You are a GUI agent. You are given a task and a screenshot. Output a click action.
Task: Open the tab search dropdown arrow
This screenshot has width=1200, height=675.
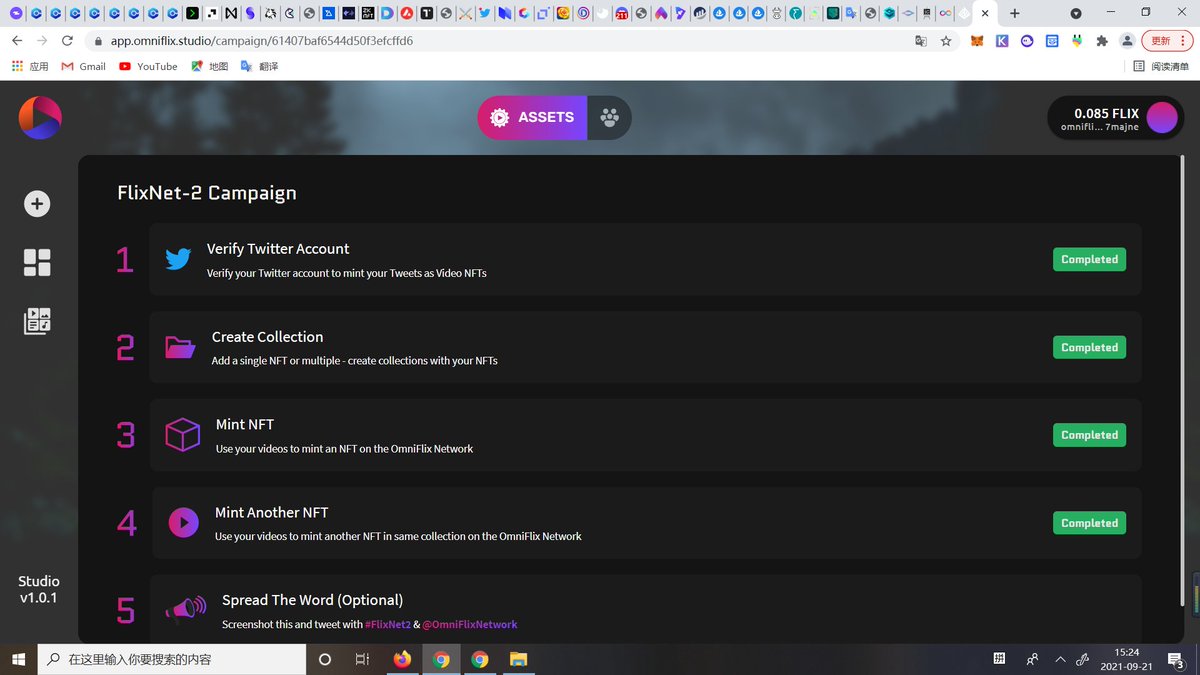tap(1076, 13)
